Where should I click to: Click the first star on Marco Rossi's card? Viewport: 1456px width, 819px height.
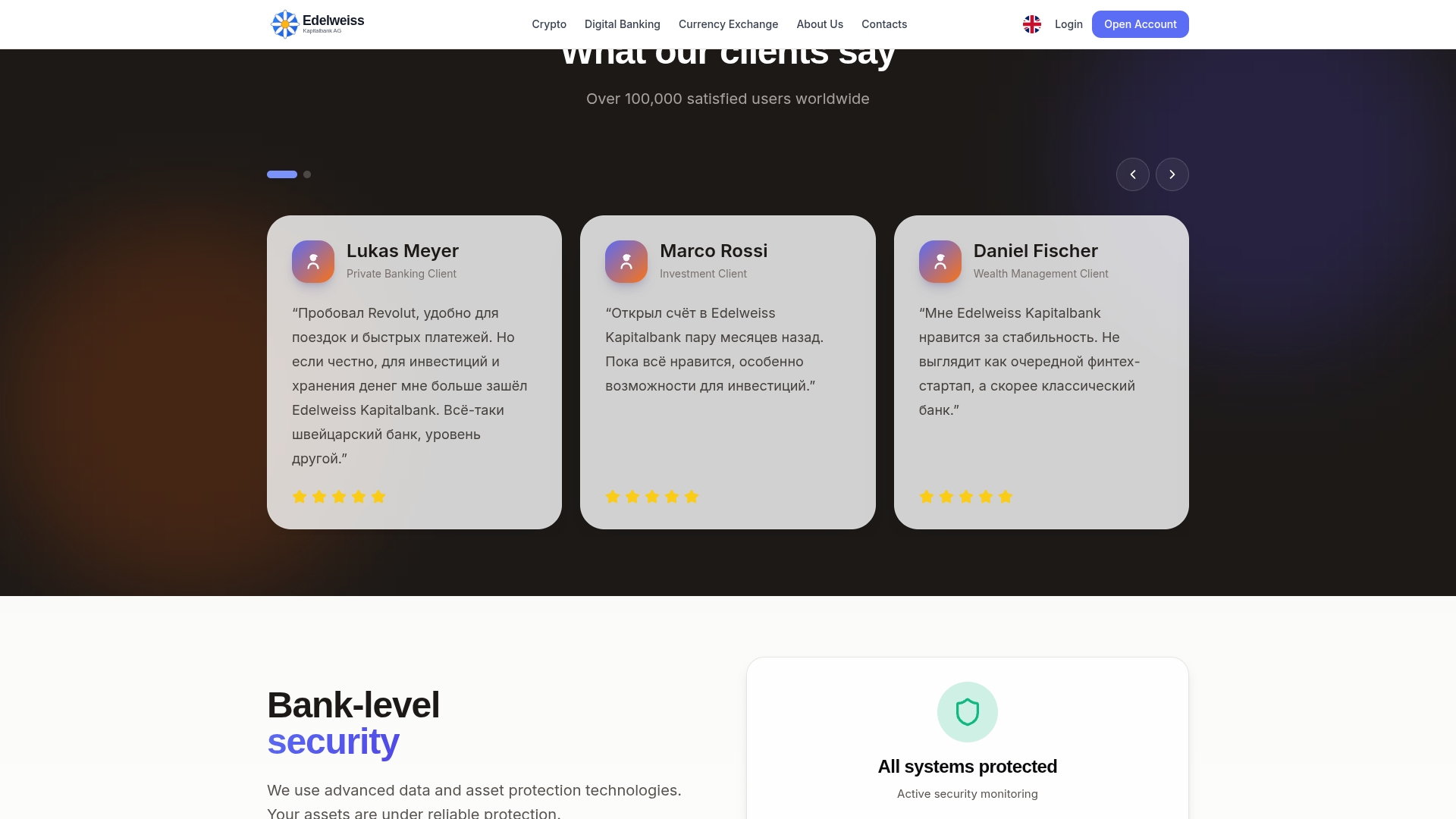tap(613, 497)
